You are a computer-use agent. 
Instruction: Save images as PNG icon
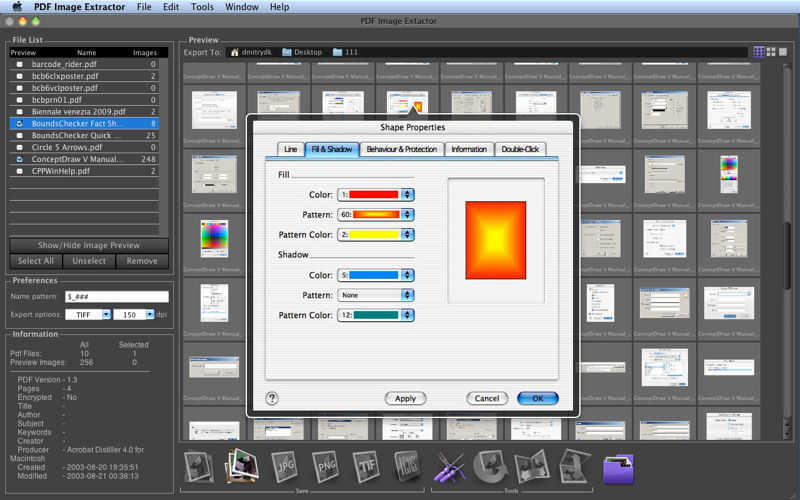pyautogui.click(x=326, y=466)
